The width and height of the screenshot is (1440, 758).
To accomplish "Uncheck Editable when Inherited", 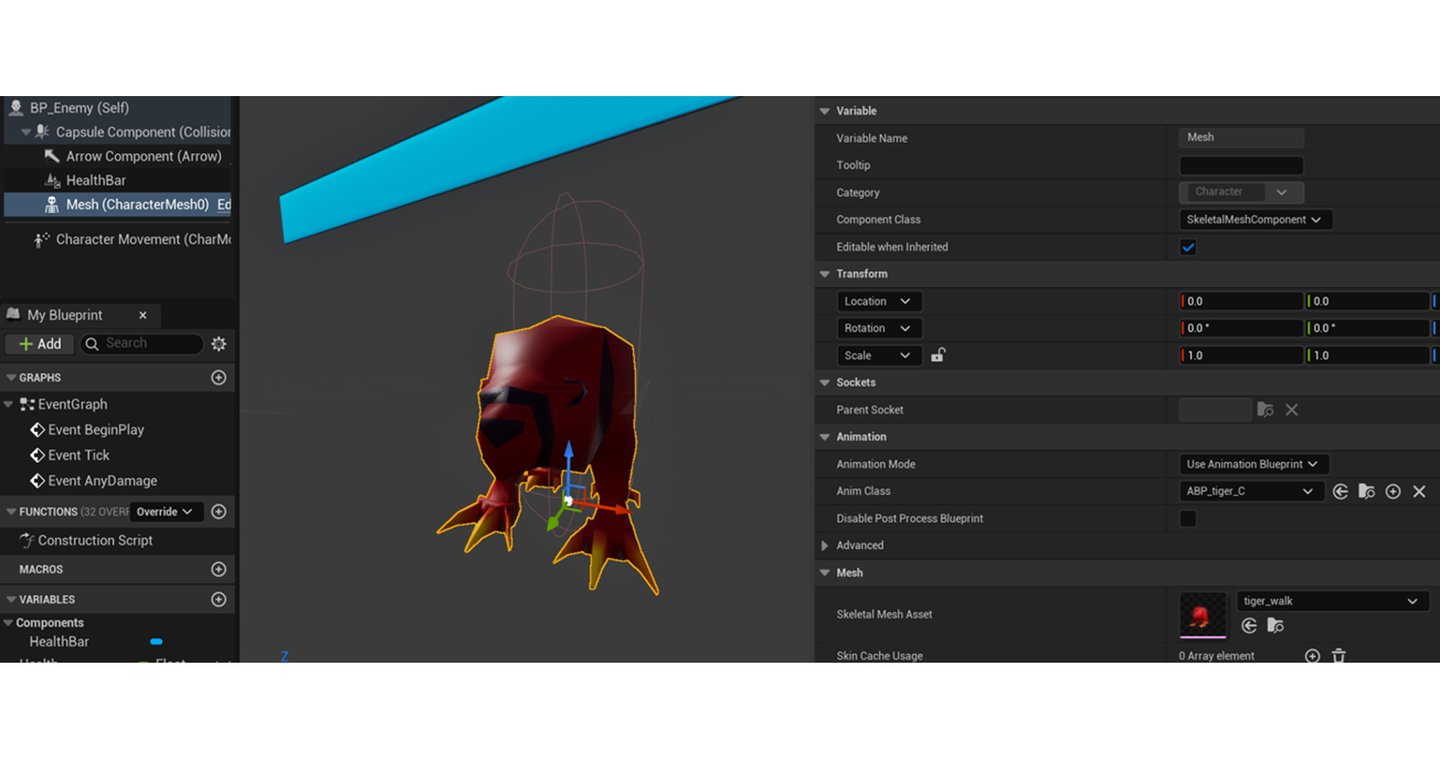I will click(1188, 247).
